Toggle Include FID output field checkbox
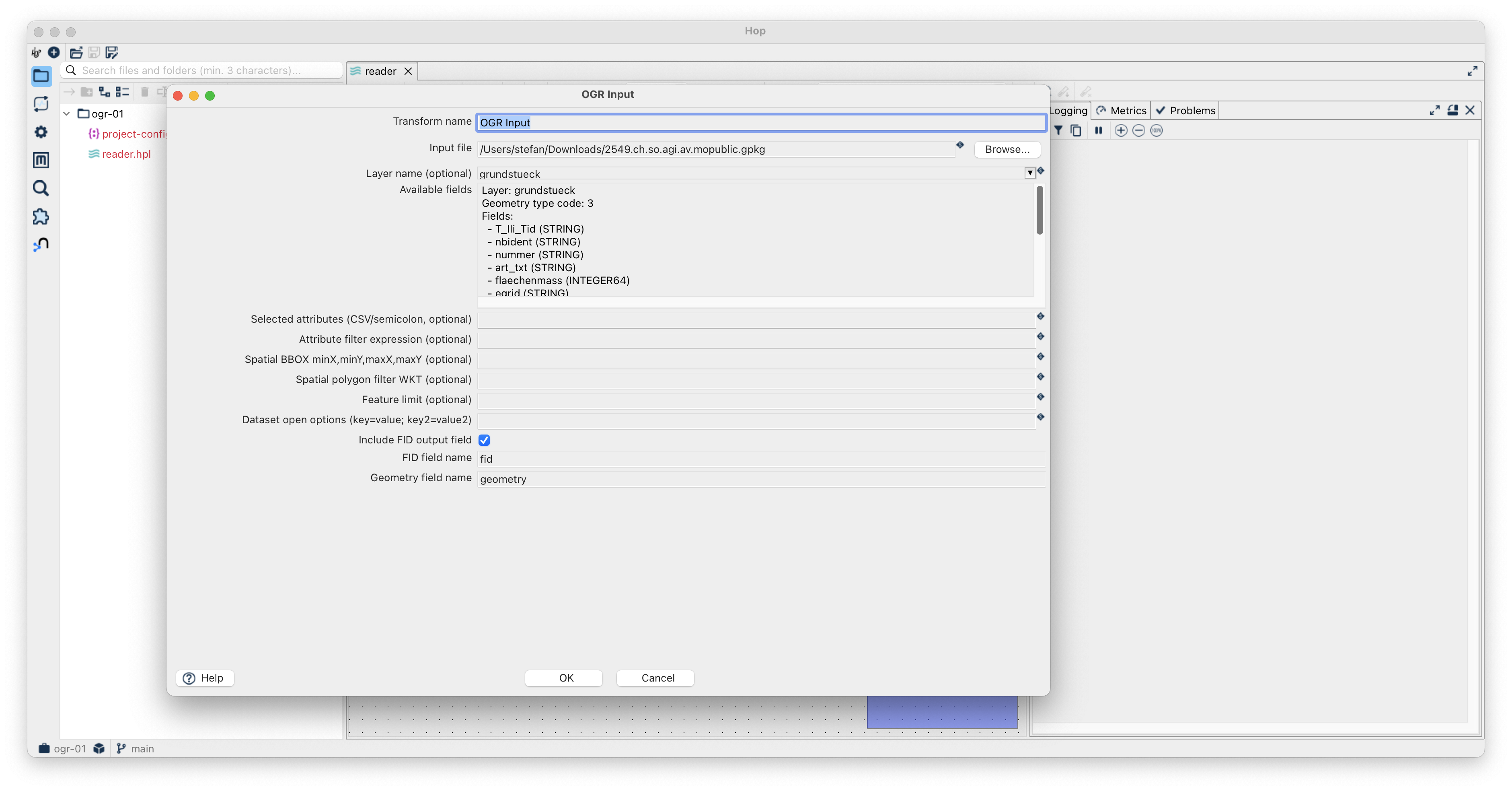Image resolution: width=1512 pixels, height=791 pixels. [x=484, y=440]
